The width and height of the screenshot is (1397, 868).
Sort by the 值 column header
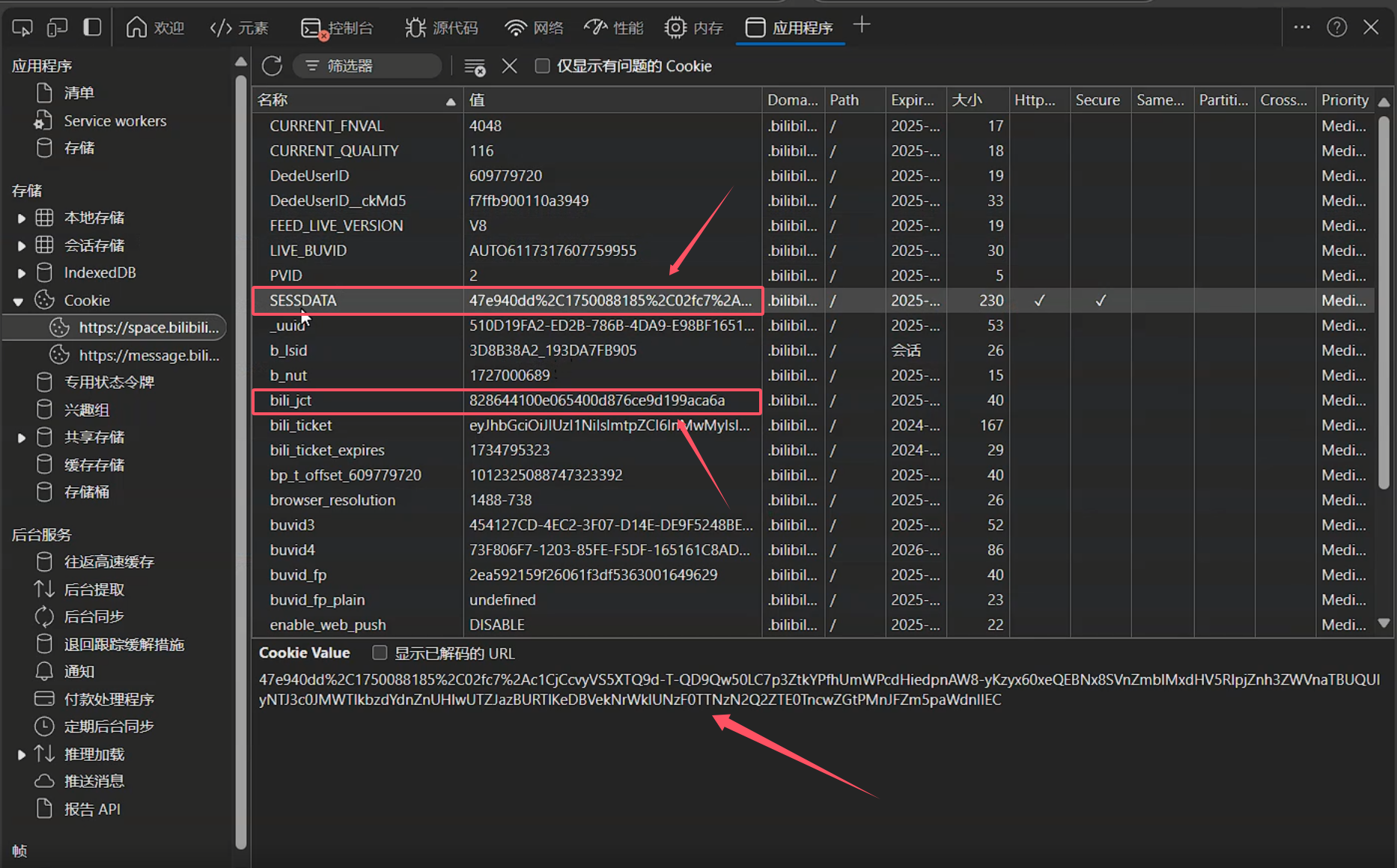point(612,100)
